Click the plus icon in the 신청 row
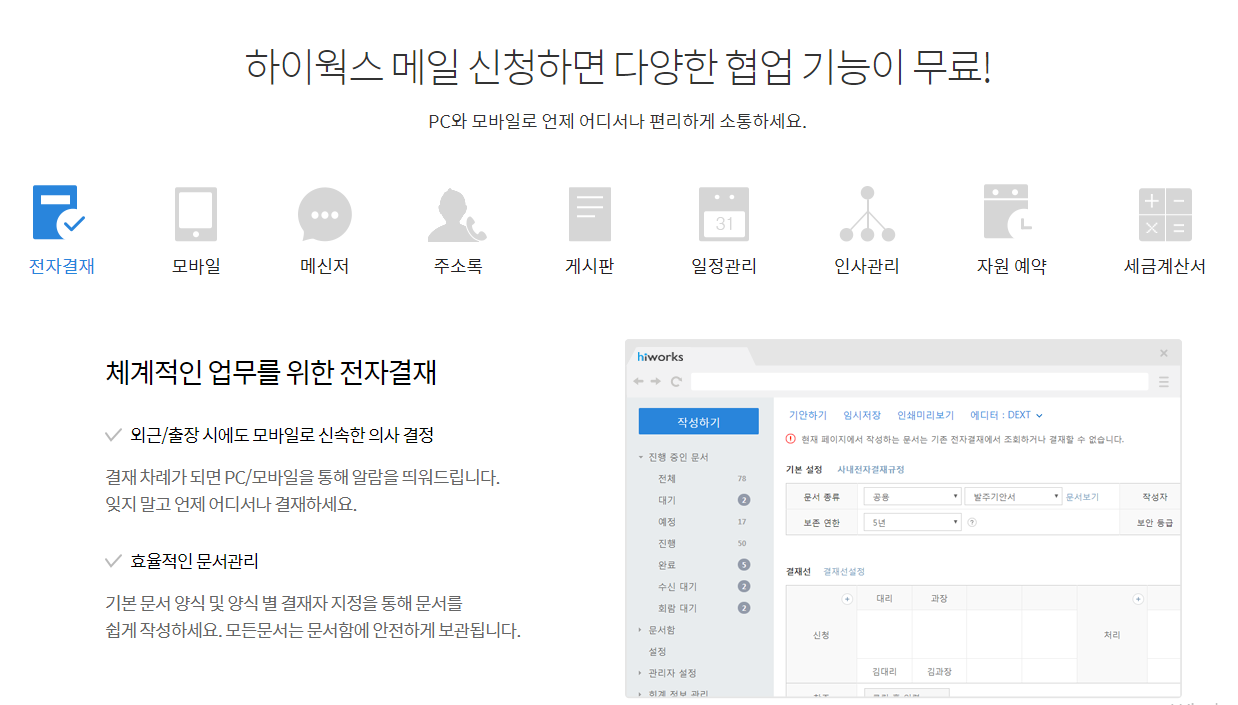The height and width of the screenshot is (705, 1238). click(x=847, y=599)
